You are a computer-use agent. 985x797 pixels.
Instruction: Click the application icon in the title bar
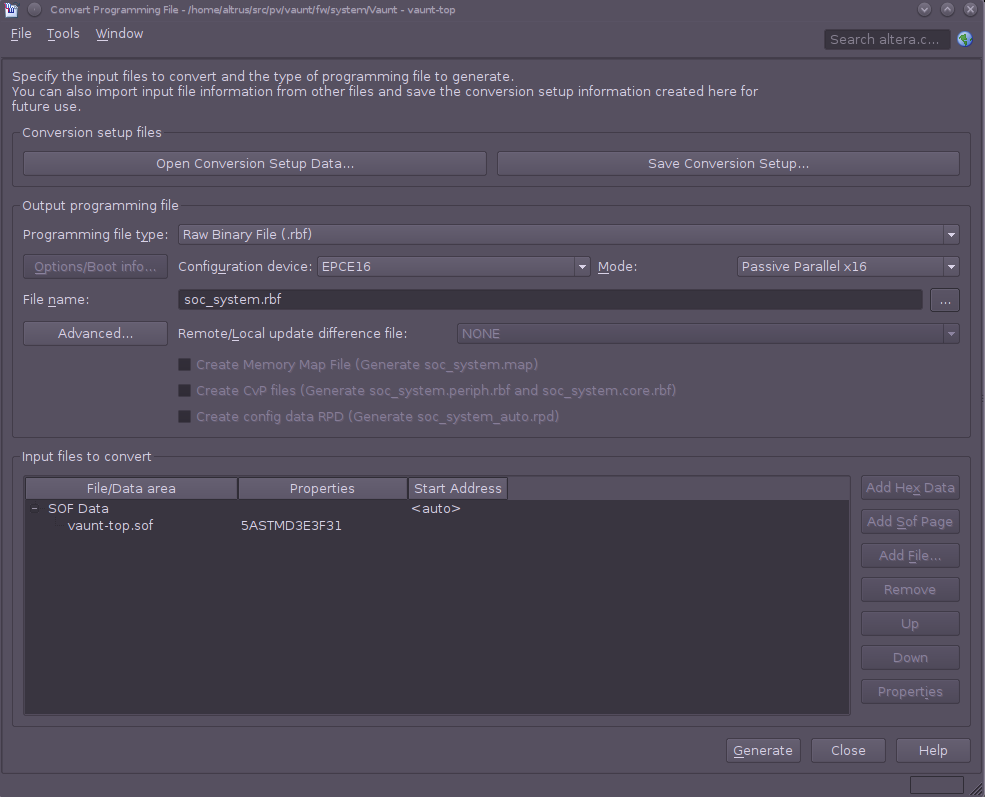click(12, 9)
